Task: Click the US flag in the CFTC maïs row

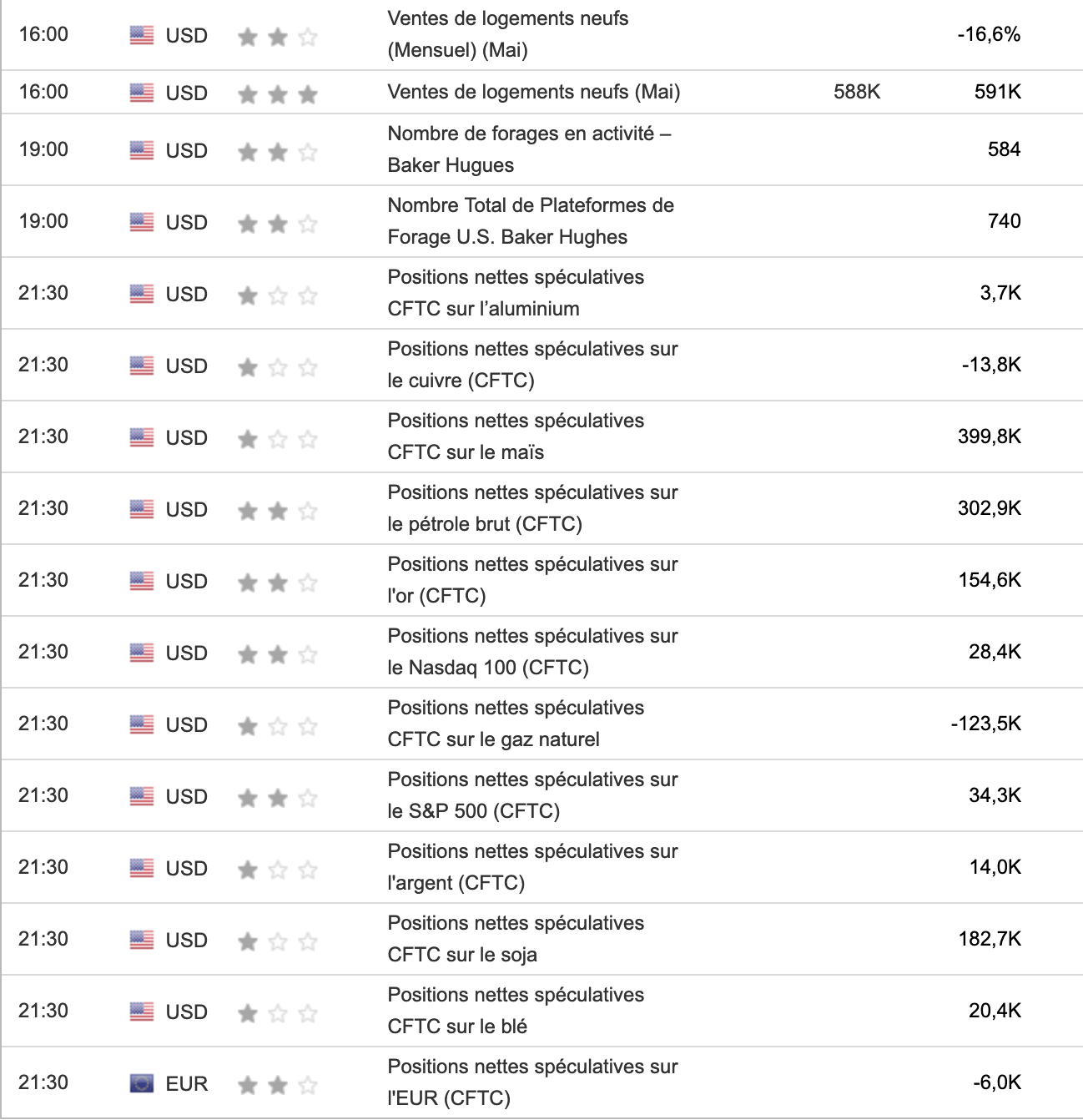Action: 142,437
